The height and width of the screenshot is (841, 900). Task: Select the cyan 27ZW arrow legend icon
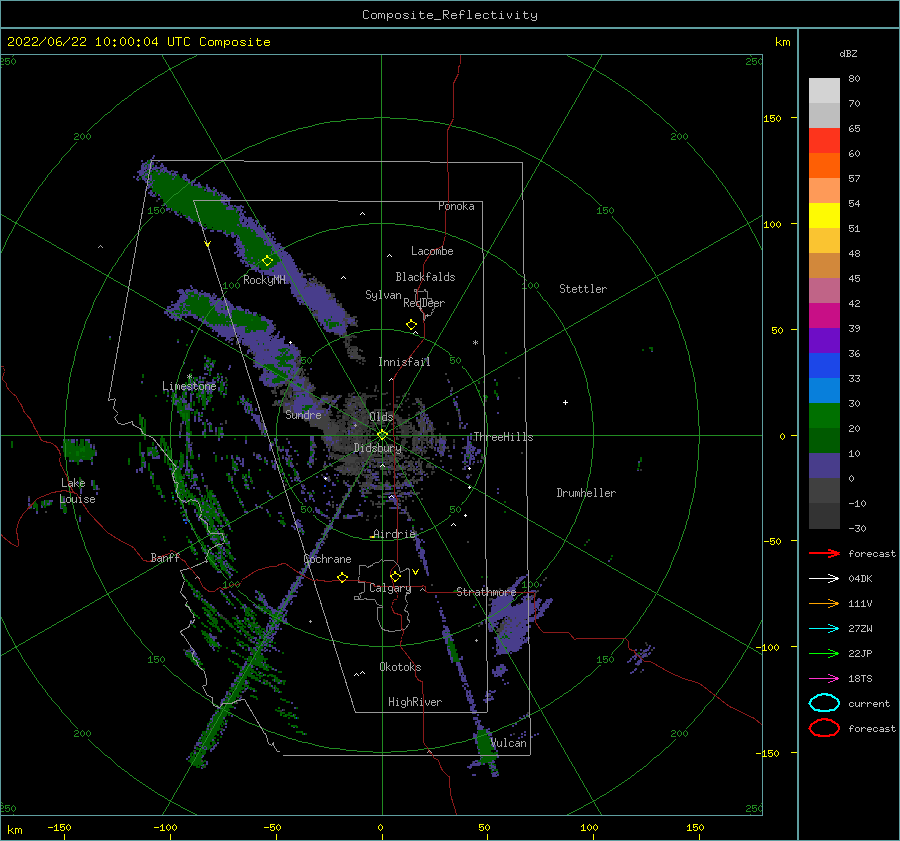point(824,629)
